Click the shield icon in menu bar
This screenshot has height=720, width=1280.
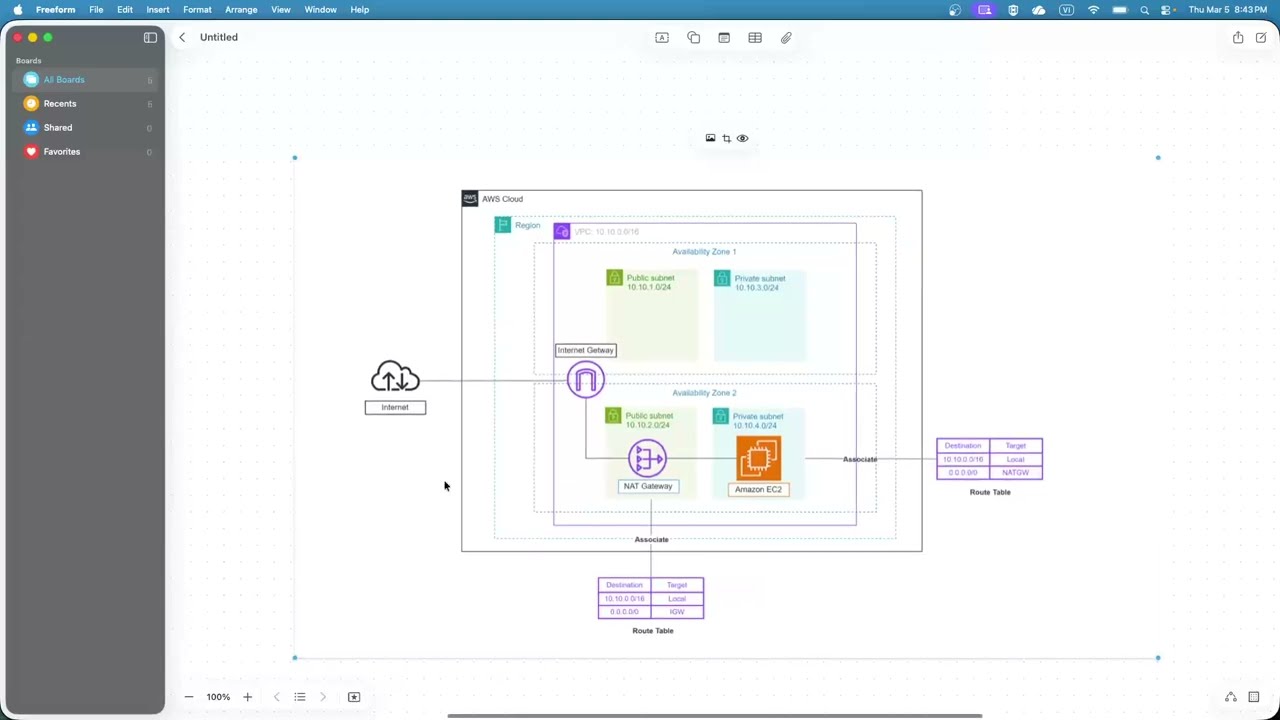click(x=1013, y=10)
